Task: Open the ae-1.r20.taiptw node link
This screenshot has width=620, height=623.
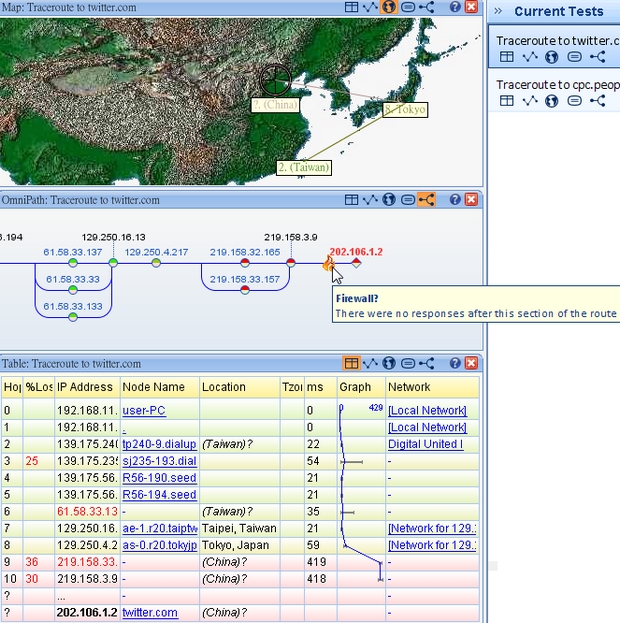Action: tap(160, 528)
